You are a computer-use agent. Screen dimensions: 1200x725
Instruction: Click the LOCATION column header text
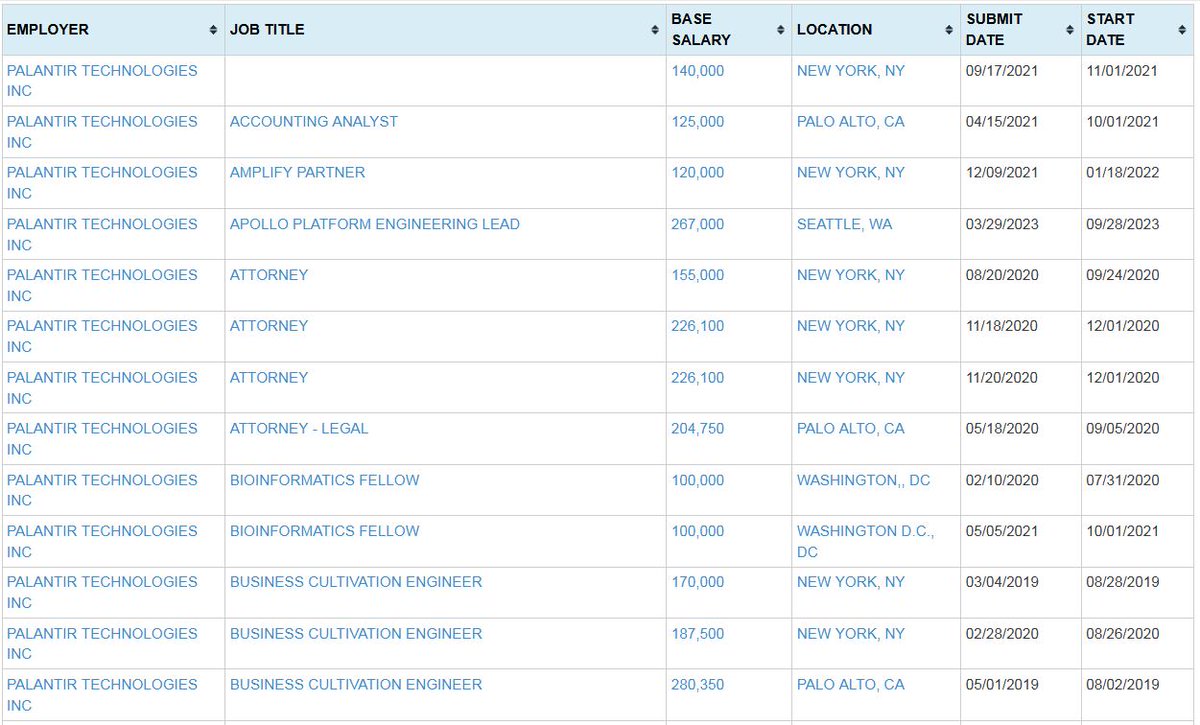pyautogui.click(x=835, y=30)
